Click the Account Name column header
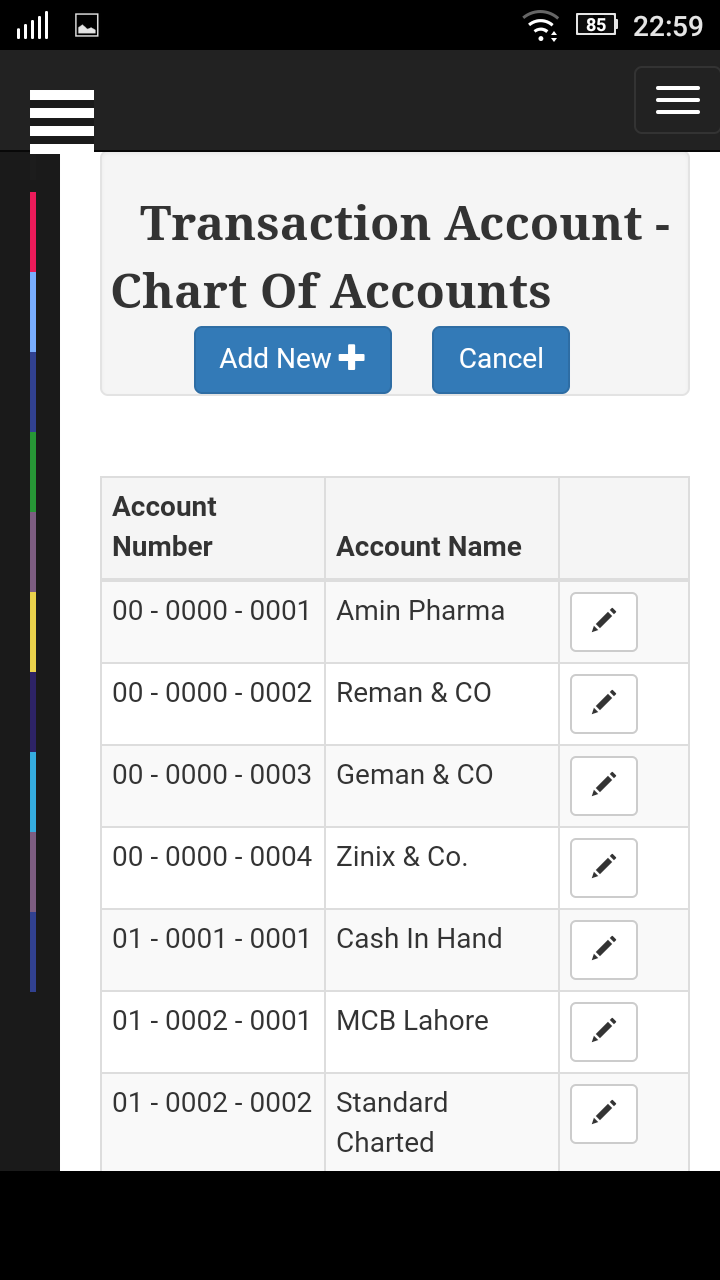Screen dimensions: 720x1280 429,547
